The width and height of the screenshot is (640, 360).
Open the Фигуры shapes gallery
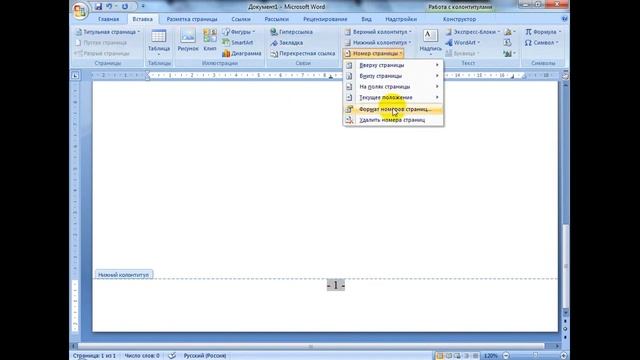(x=239, y=32)
